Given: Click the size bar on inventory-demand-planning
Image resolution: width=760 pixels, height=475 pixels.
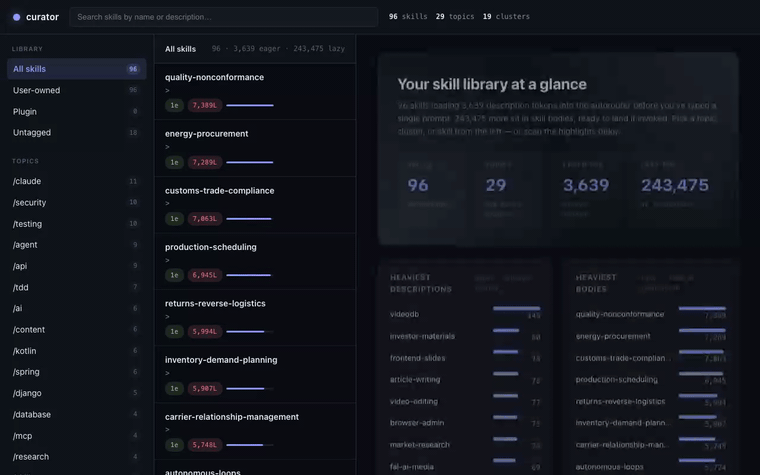Looking at the screenshot, I should 250,388.
